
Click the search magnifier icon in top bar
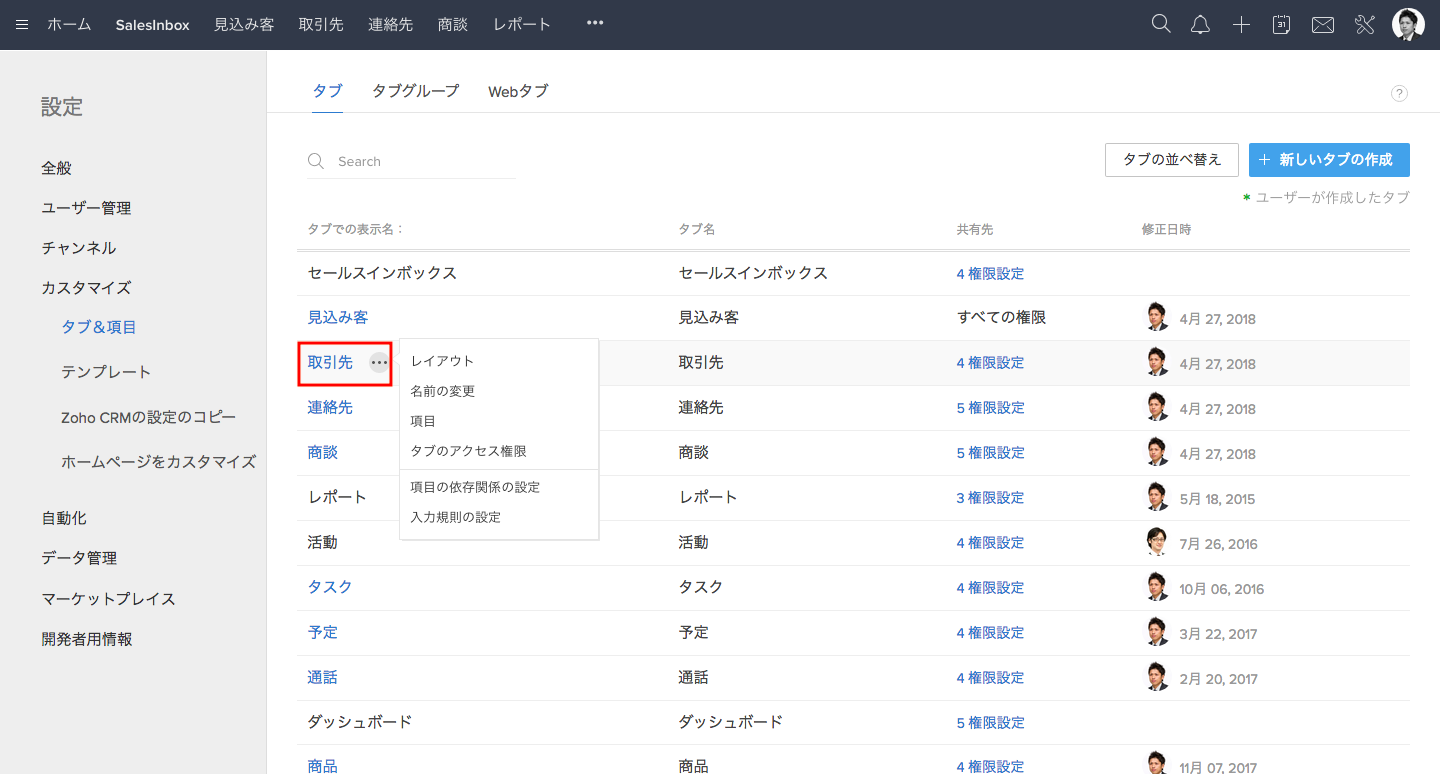click(1161, 25)
